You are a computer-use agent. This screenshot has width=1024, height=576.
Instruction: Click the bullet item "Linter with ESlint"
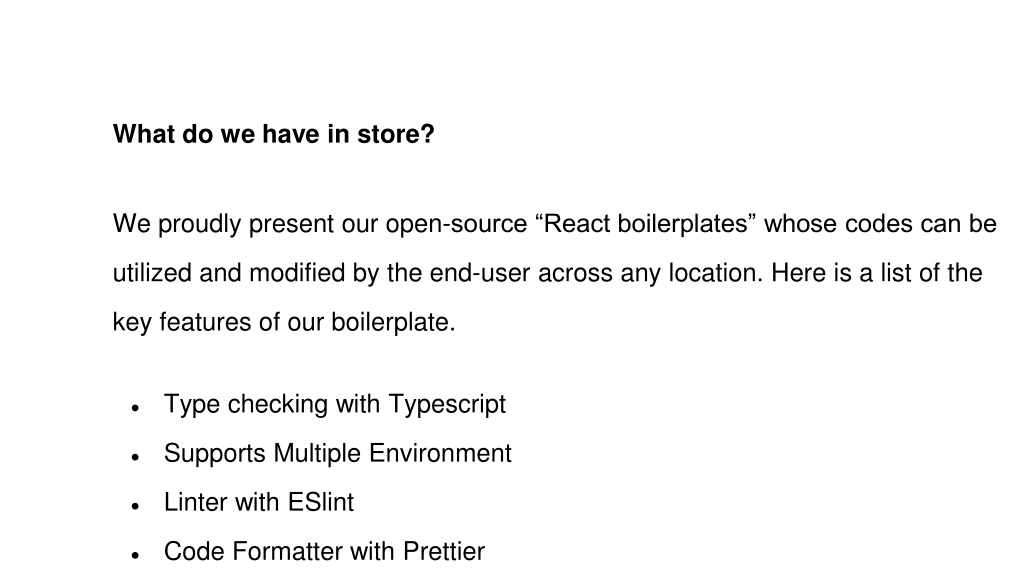point(259,502)
